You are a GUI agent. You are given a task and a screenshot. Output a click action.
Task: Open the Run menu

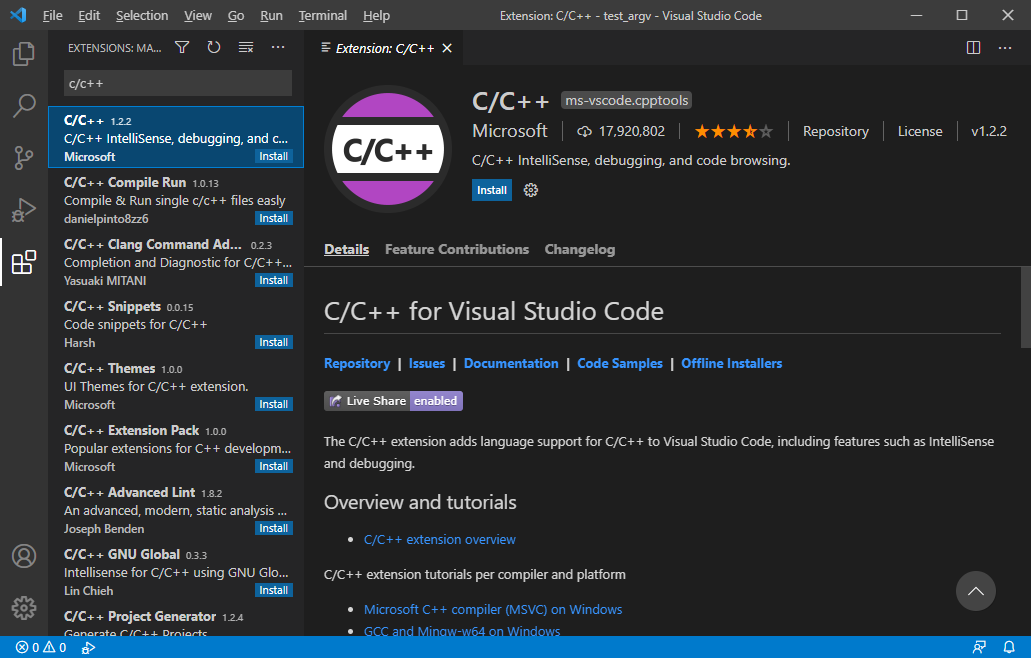pyautogui.click(x=271, y=15)
